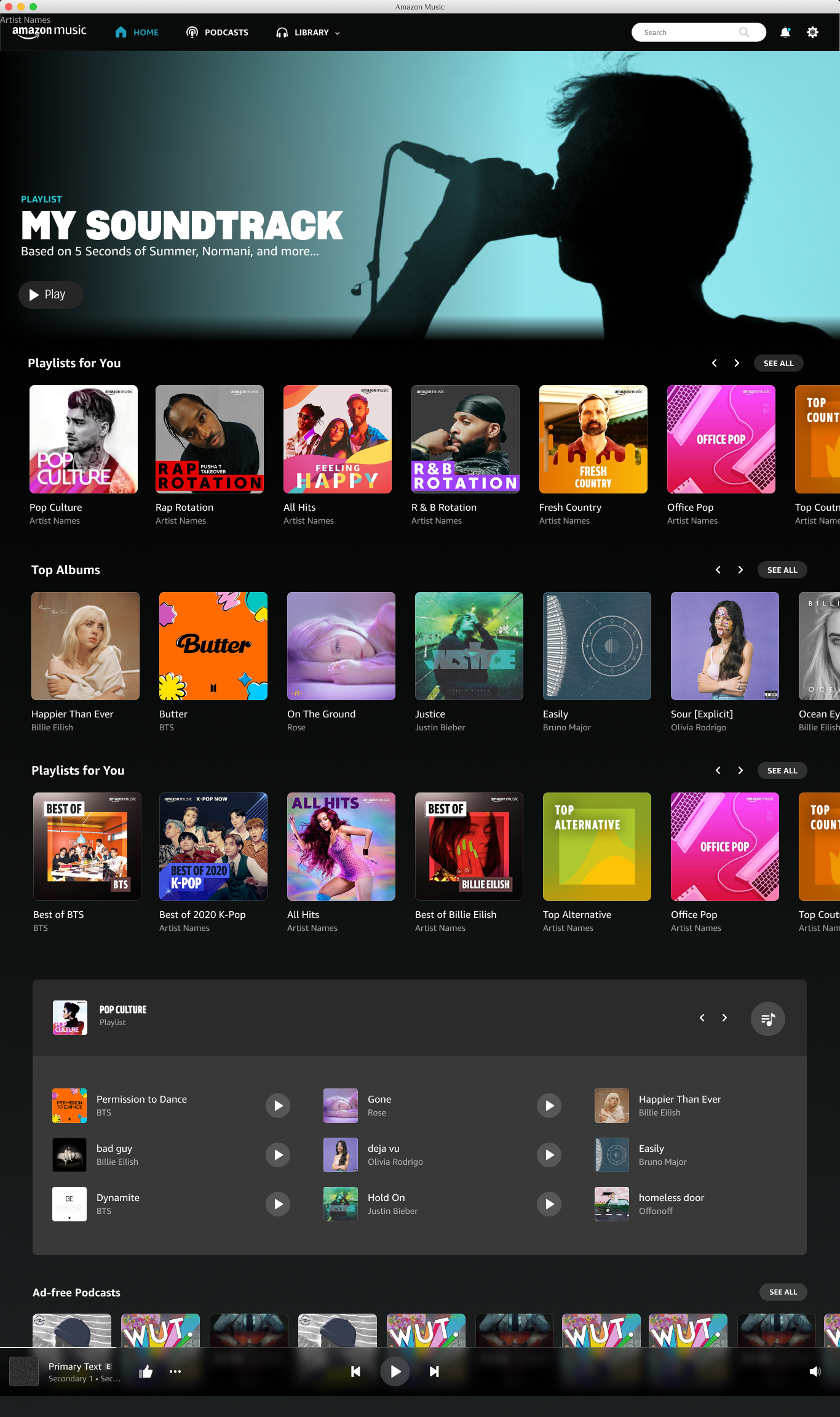Go to the Home tab
The height and width of the screenshot is (1417, 840).
(137, 33)
